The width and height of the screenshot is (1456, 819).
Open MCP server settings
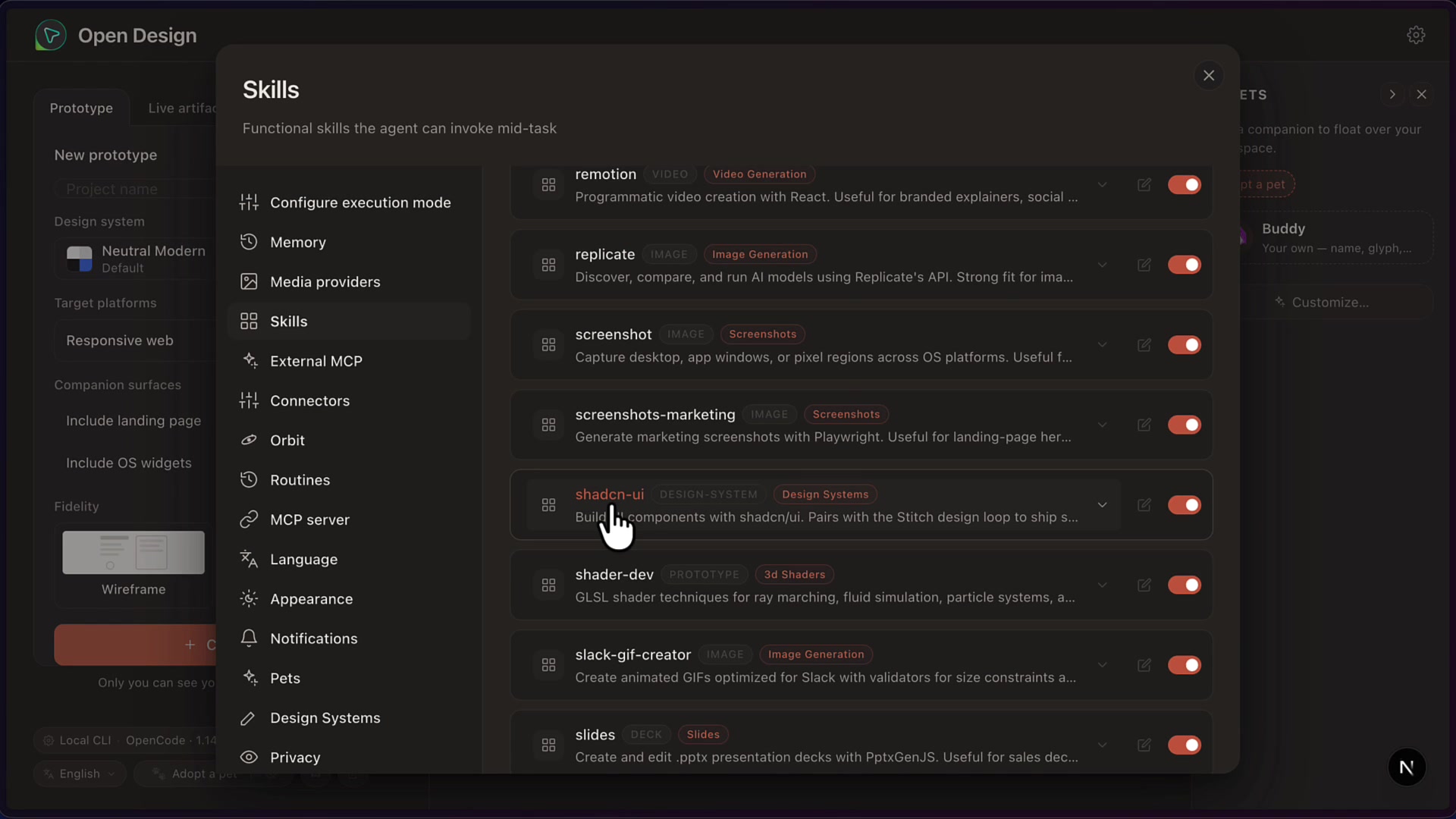coord(349,519)
